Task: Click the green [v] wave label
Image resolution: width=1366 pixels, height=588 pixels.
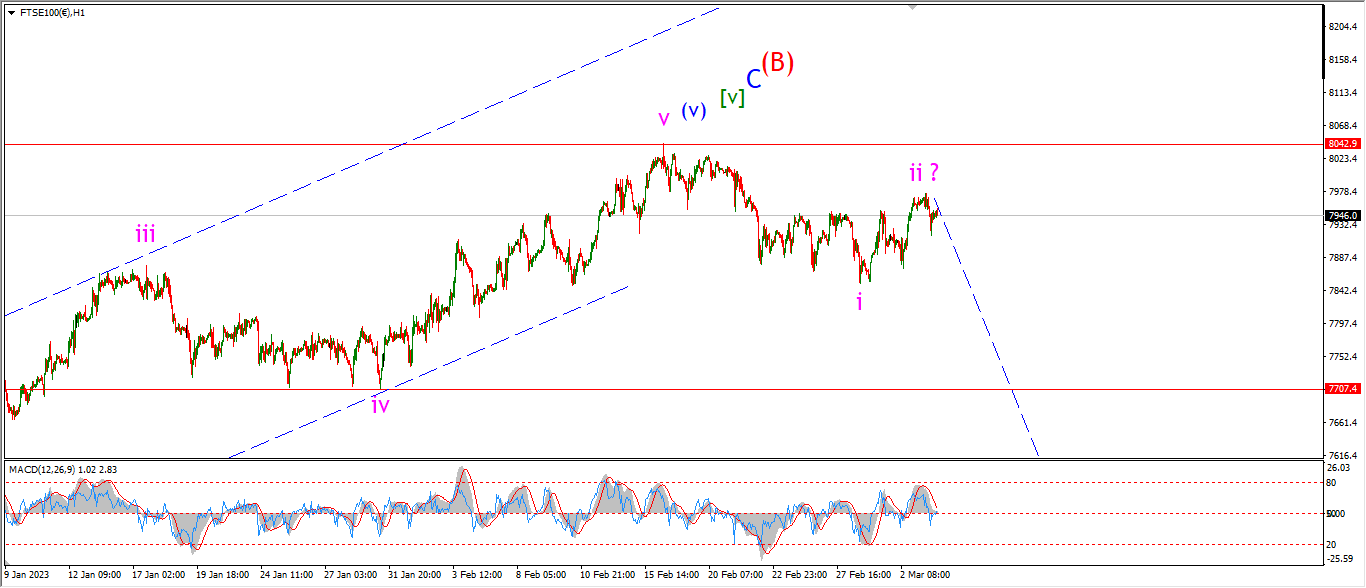Action: [732, 98]
